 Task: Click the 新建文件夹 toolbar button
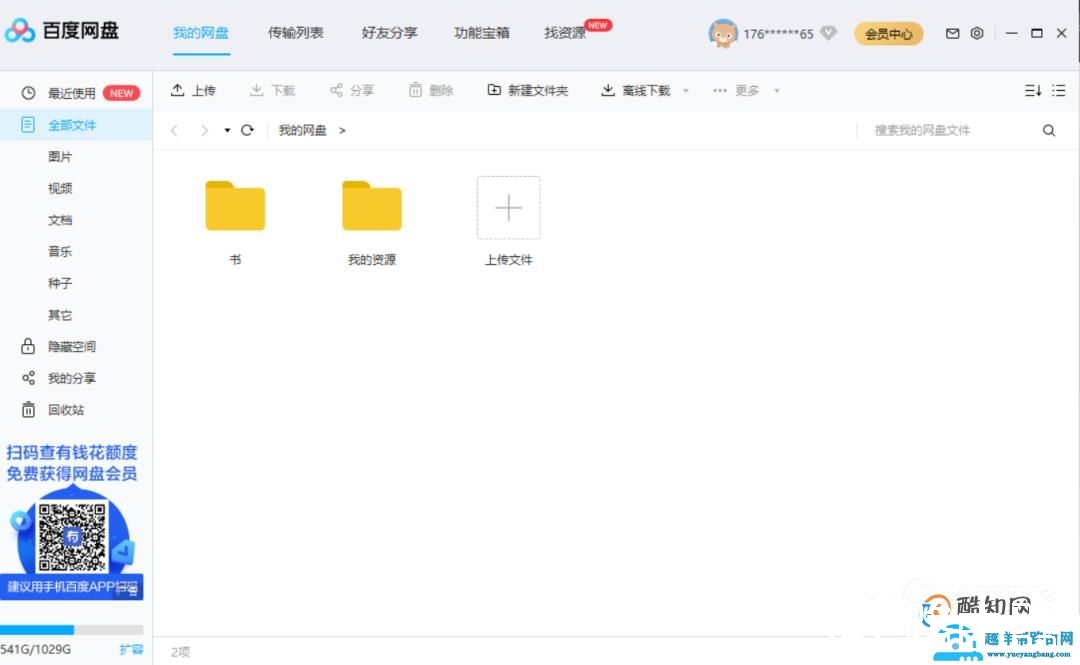point(528,90)
